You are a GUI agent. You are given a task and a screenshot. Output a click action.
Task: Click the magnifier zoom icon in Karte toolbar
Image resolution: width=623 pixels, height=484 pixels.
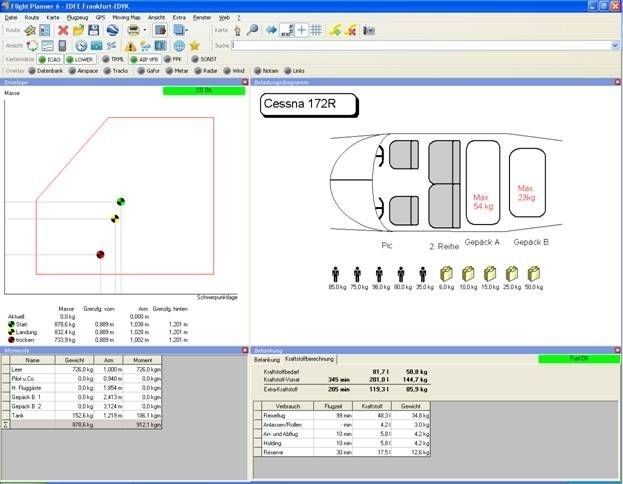(252, 30)
